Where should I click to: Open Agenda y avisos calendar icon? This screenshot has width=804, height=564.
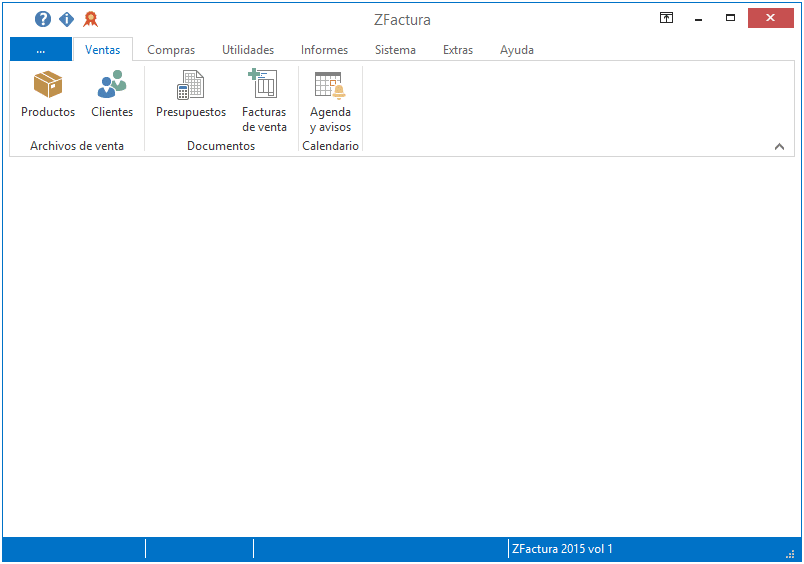tap(330, 85)
